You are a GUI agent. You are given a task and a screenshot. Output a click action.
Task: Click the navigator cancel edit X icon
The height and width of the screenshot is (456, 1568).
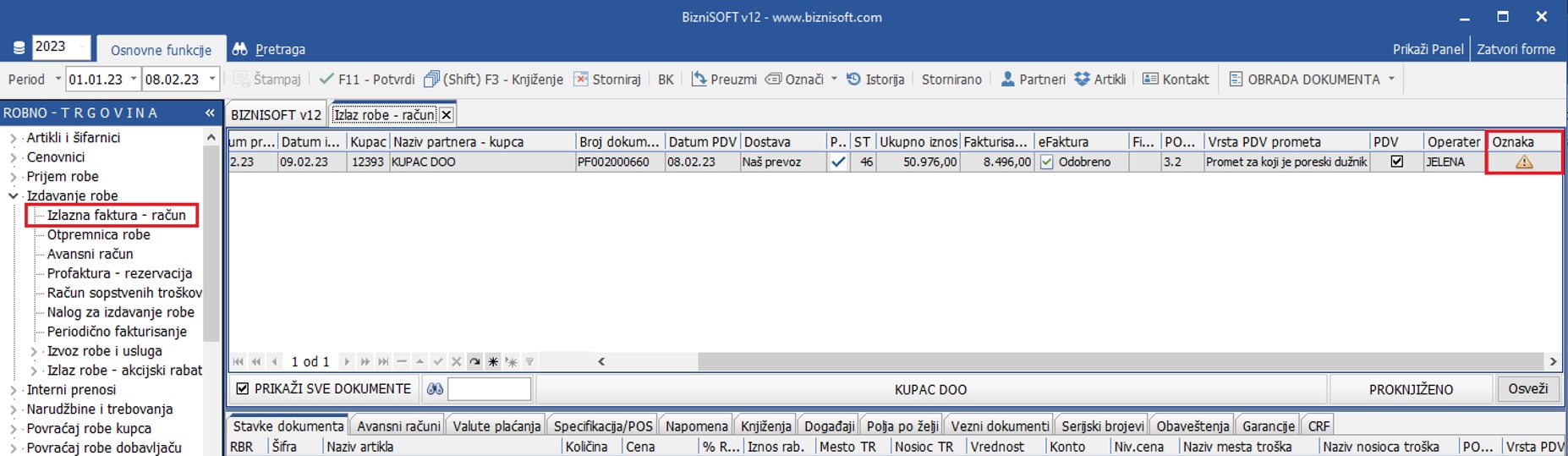coord(456,361)
